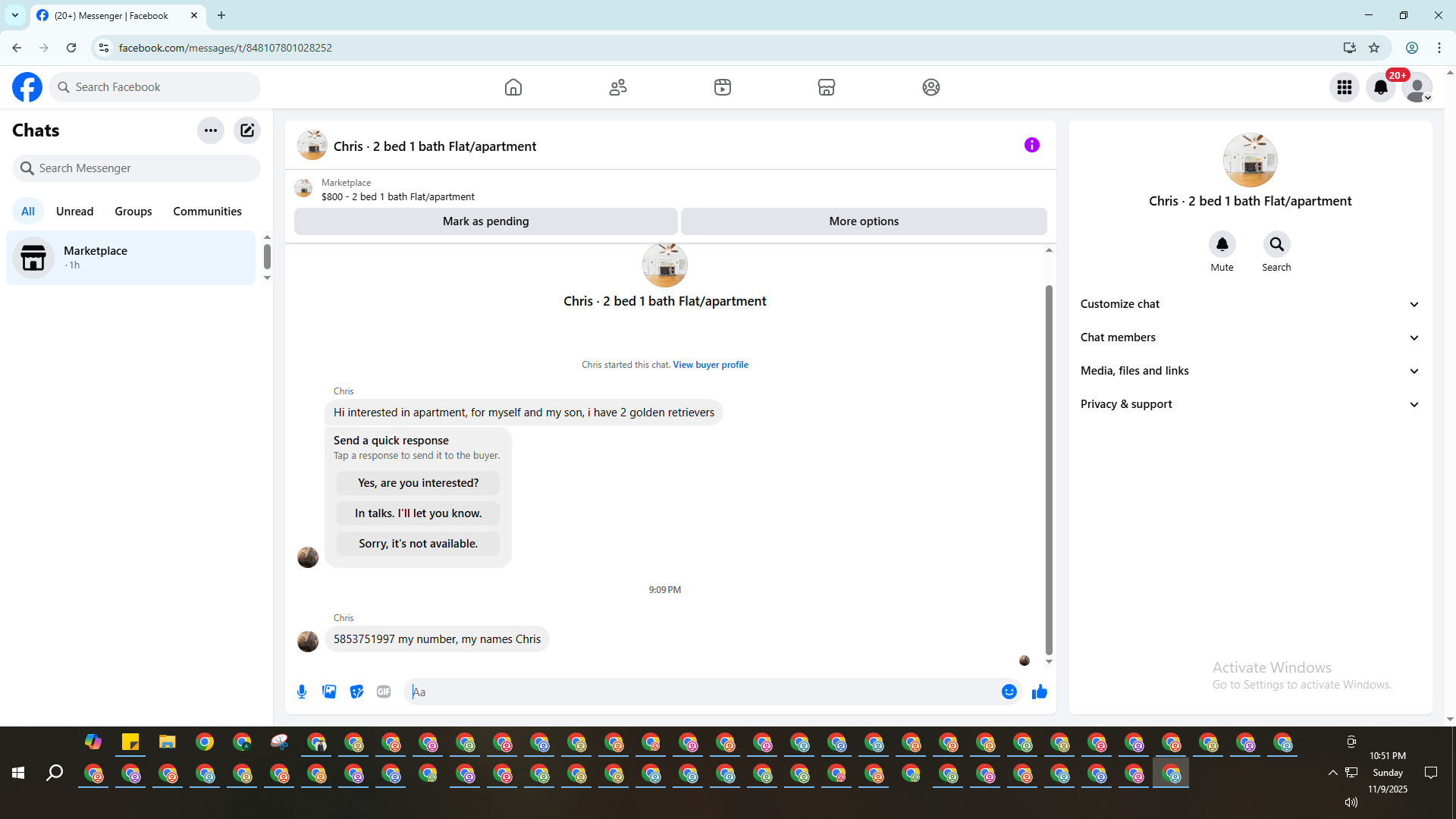The image size is (1456, 819).
Task: Open Windows notification center
Action: [x=1431, y=773]
